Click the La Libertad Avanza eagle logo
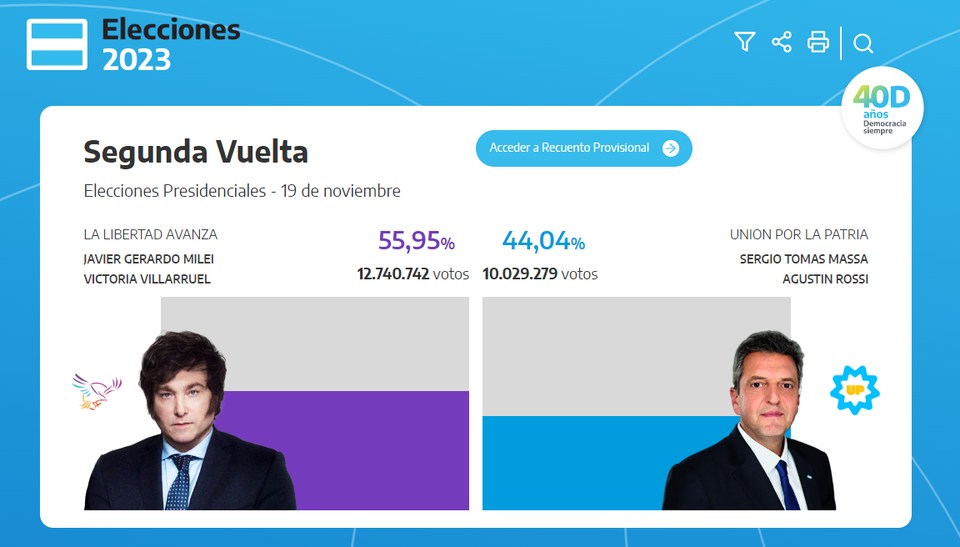 [x=97, y=392]
